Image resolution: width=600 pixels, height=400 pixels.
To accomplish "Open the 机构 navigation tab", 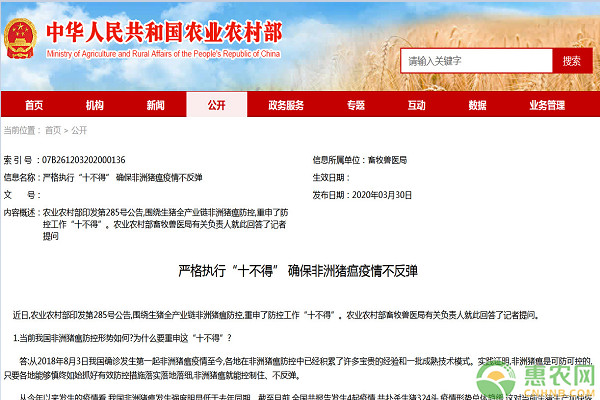I will point(95,105).
